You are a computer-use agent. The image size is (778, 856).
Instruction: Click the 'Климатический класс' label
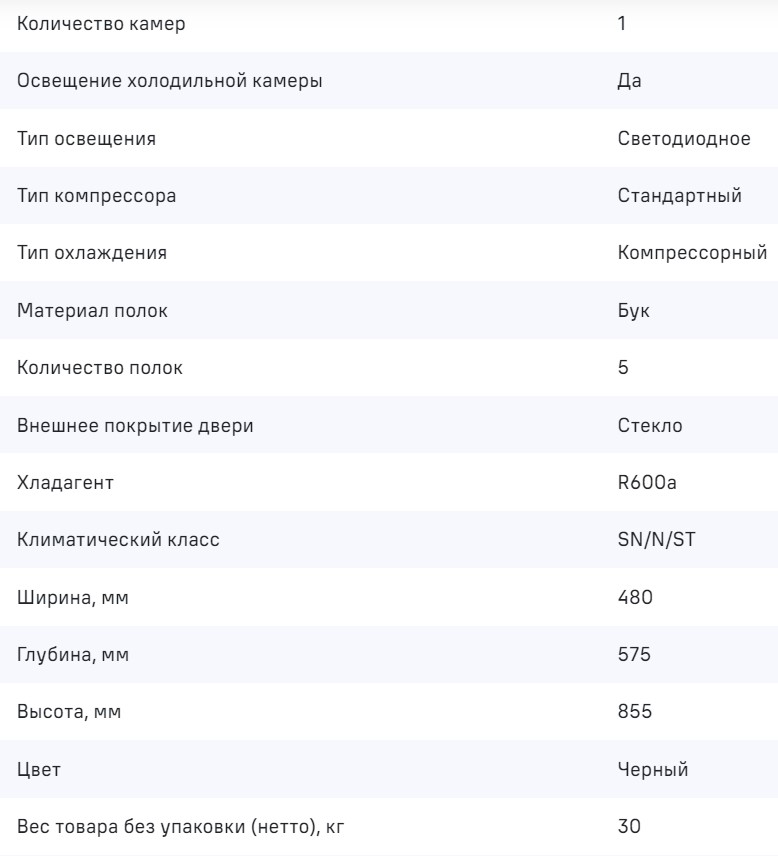(x=119, y=540)
